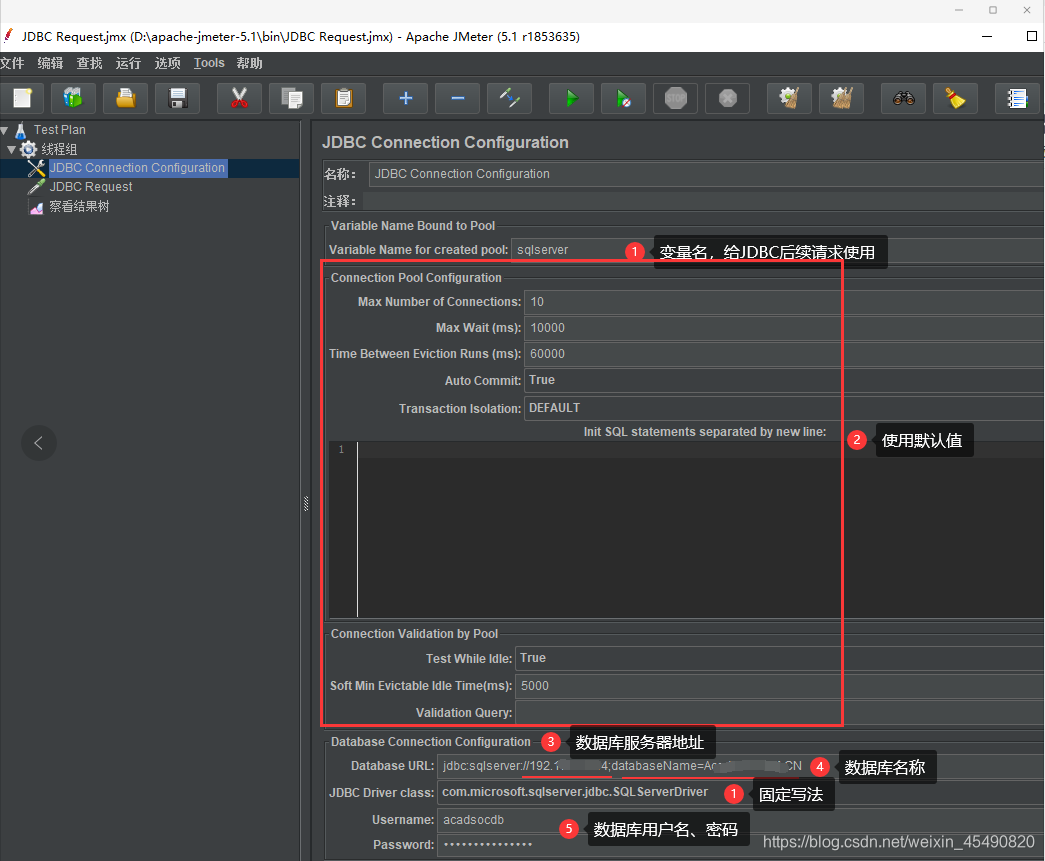This screenshot has width=1045, height=861.
Task: Stop the running test
Action: point(675,97)
